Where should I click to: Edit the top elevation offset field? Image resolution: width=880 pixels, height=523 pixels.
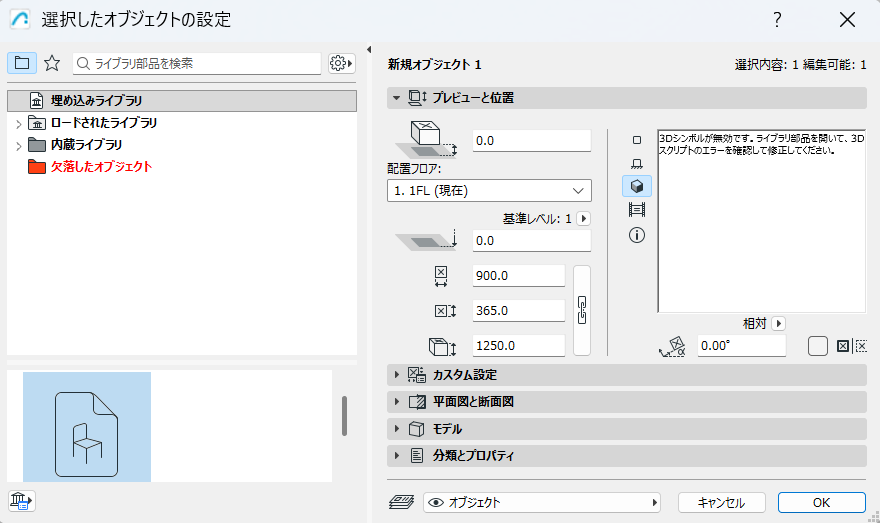[531, 141]
